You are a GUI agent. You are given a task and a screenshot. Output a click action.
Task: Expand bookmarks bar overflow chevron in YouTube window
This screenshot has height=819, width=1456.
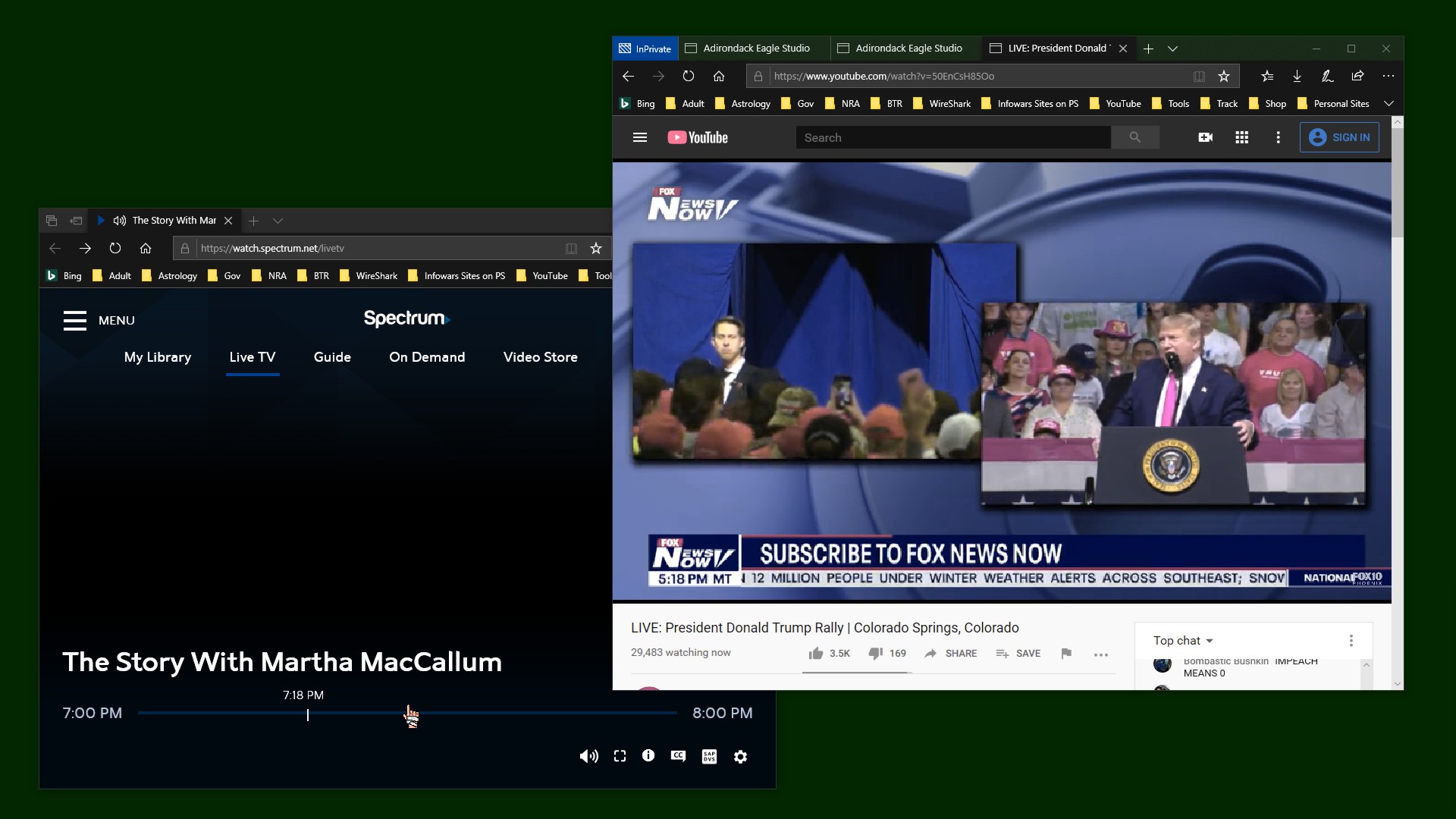[1389, 103]
